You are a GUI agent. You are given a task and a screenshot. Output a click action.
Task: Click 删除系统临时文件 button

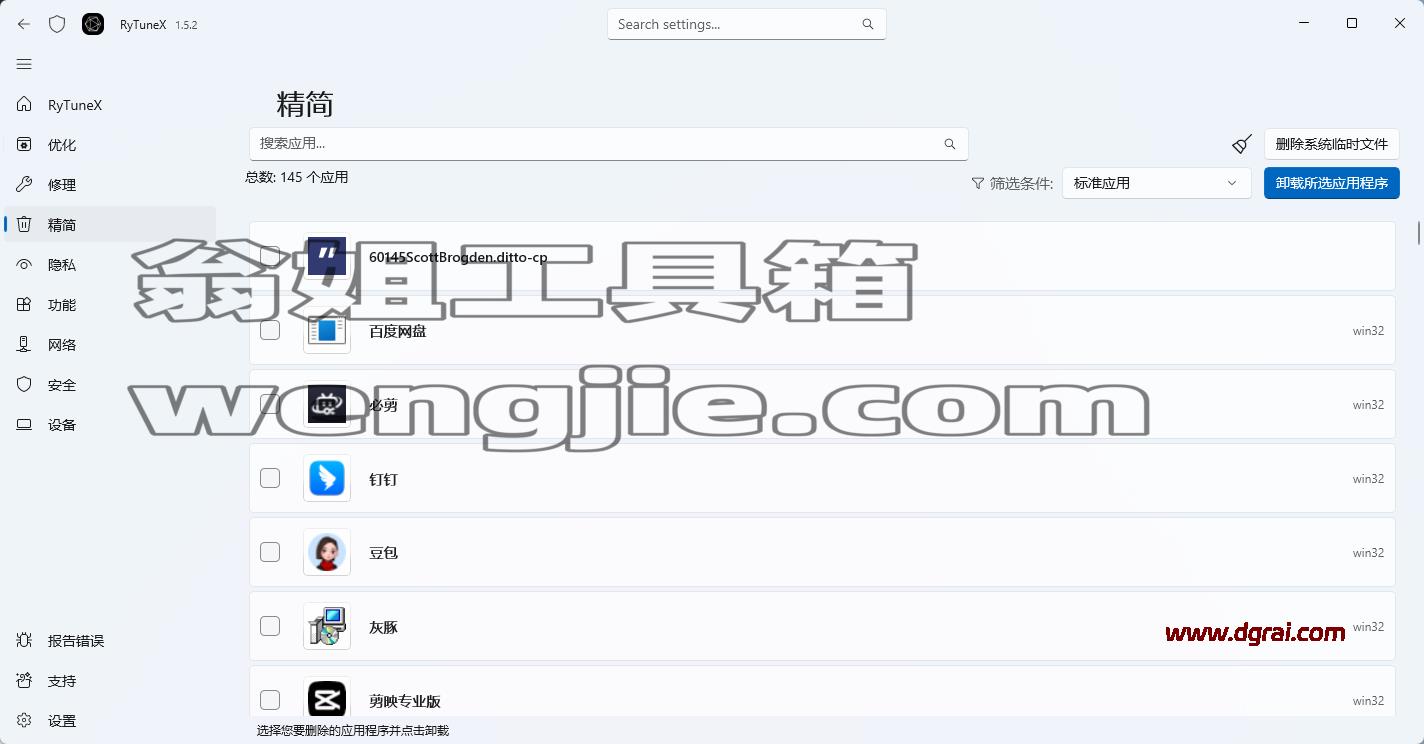[1331, 144]
